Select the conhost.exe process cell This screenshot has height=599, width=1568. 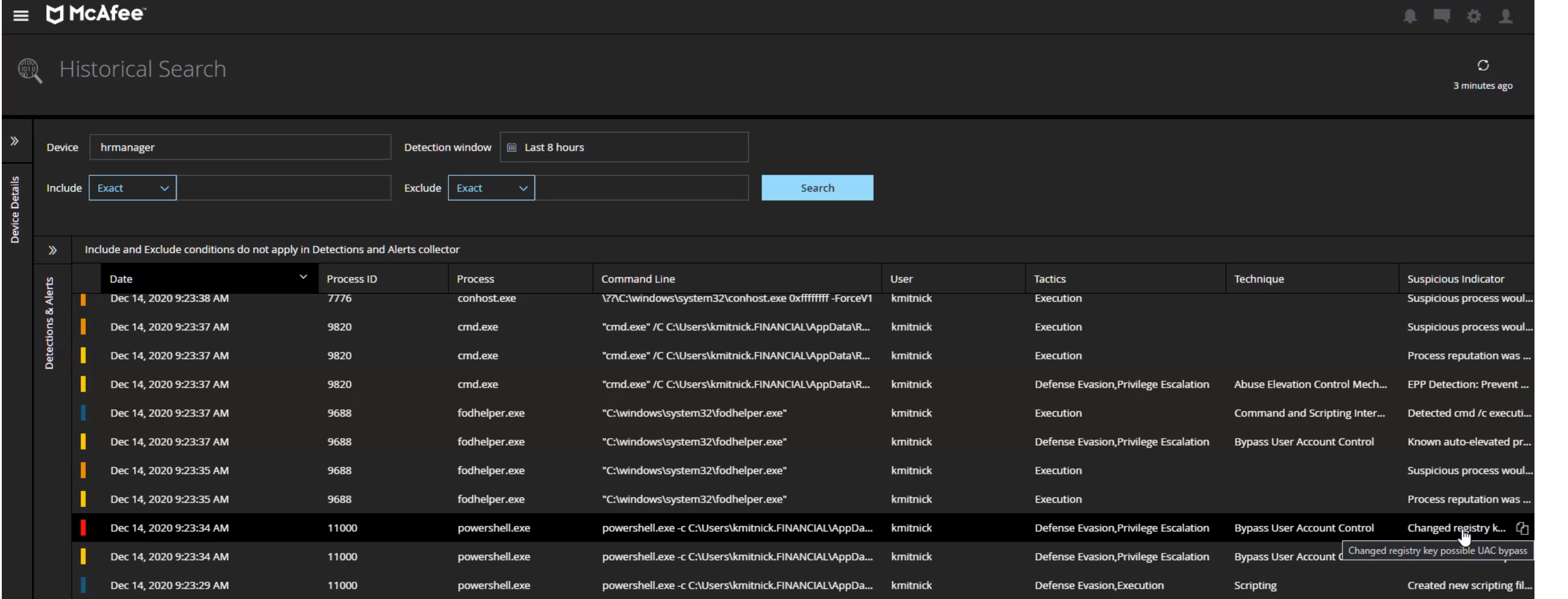486,298
